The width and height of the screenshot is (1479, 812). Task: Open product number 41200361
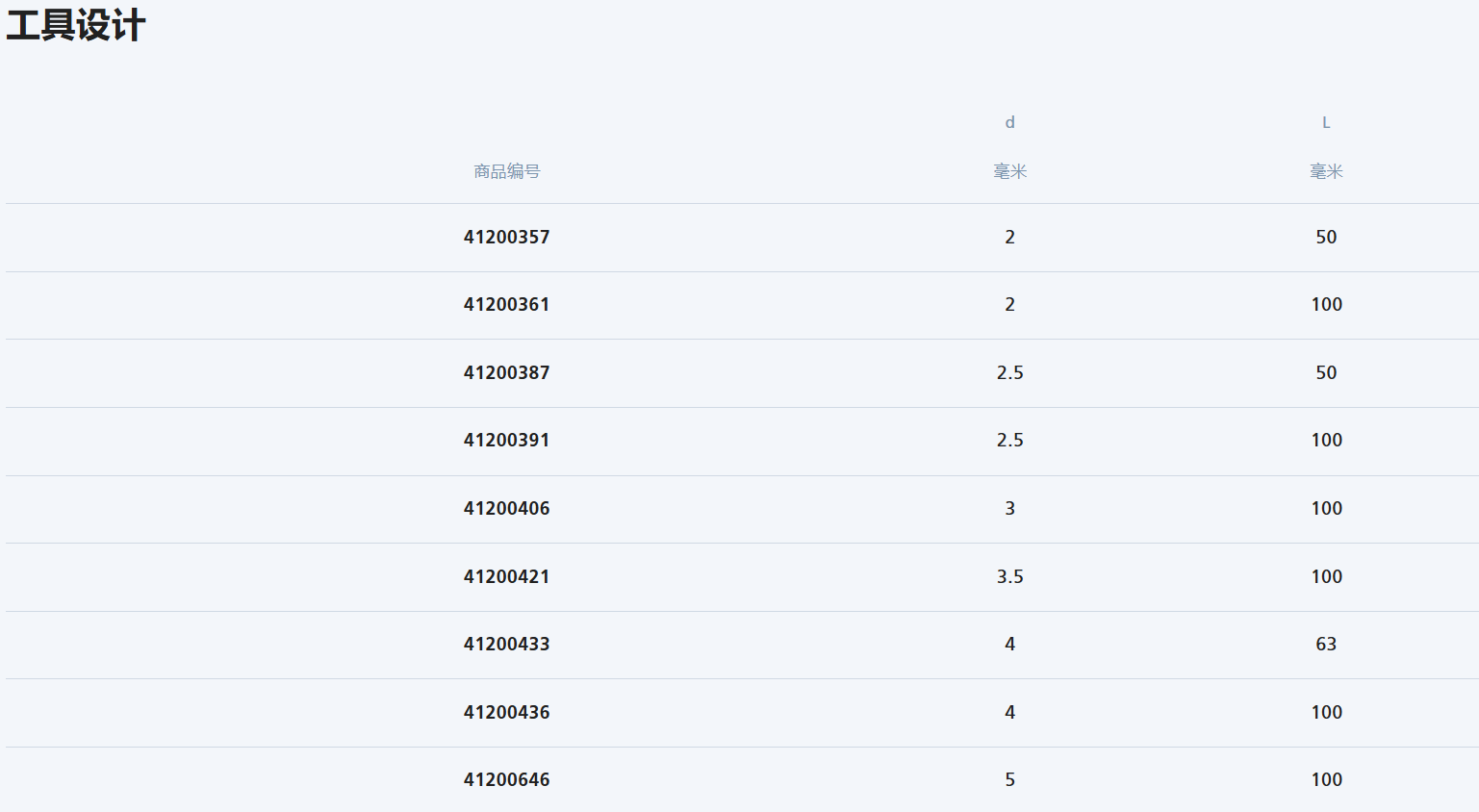pyautogui.click(x=506, y=304)
